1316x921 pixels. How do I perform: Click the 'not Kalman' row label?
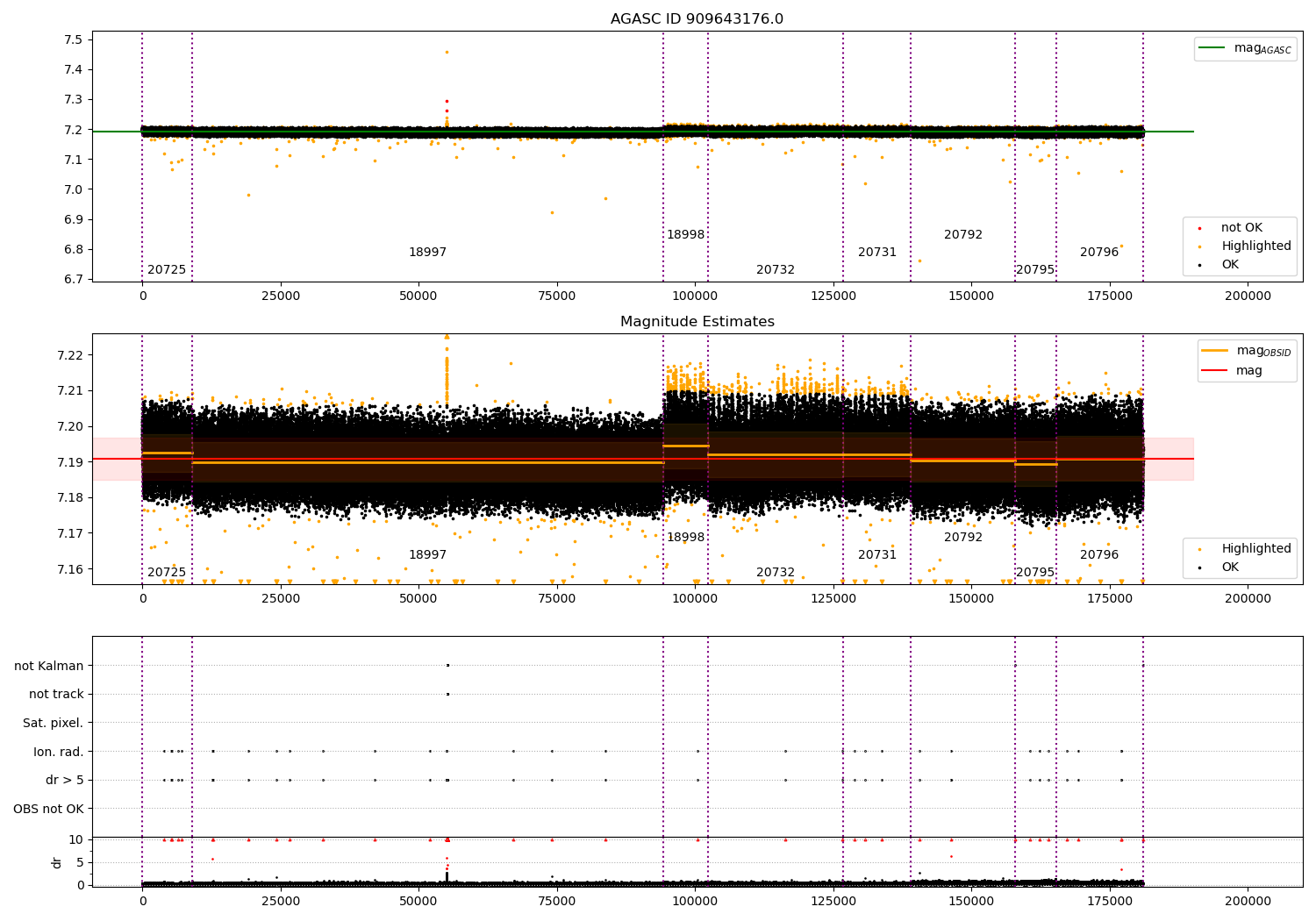tap(49, 666)
